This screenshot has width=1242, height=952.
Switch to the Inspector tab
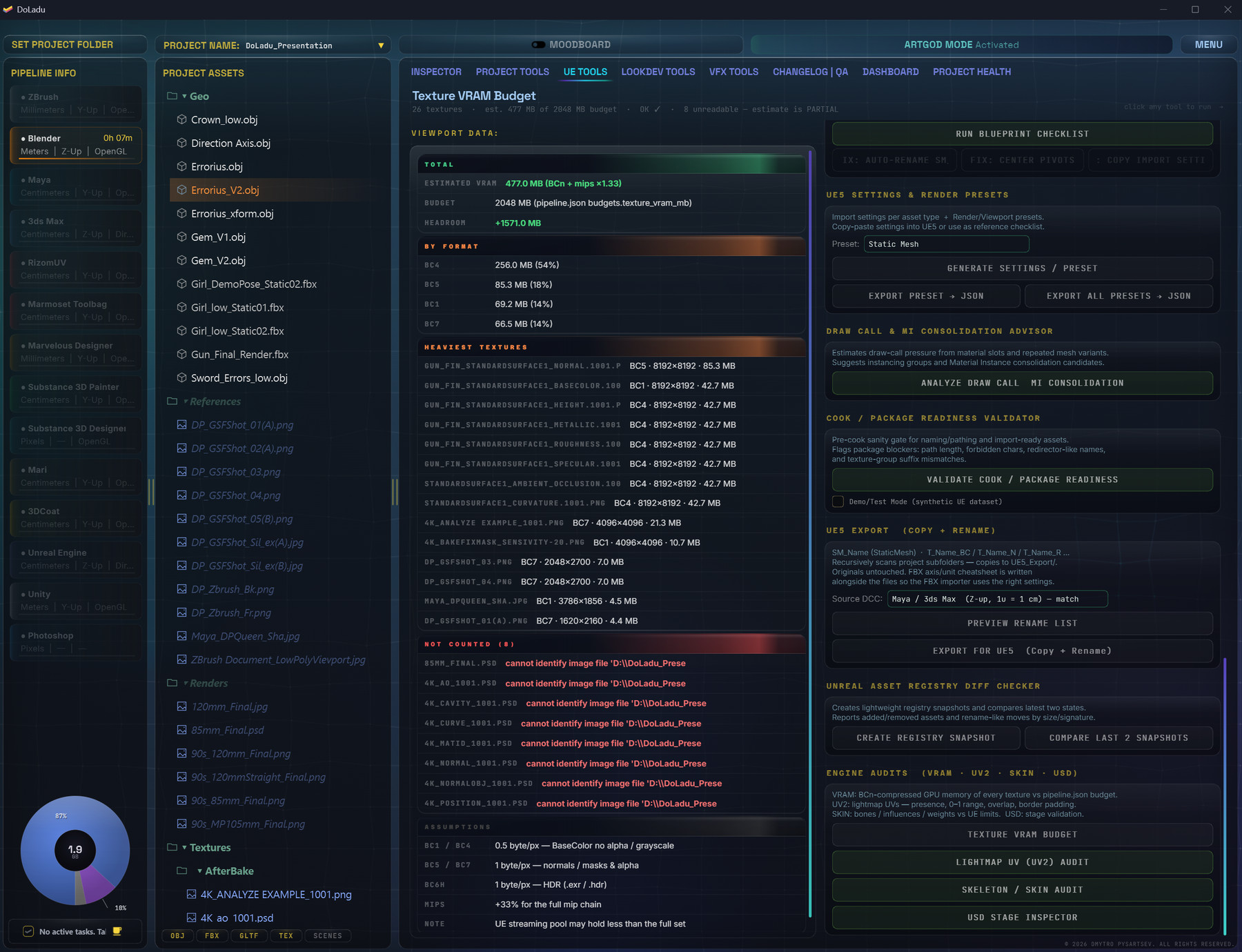click(436, 72)
